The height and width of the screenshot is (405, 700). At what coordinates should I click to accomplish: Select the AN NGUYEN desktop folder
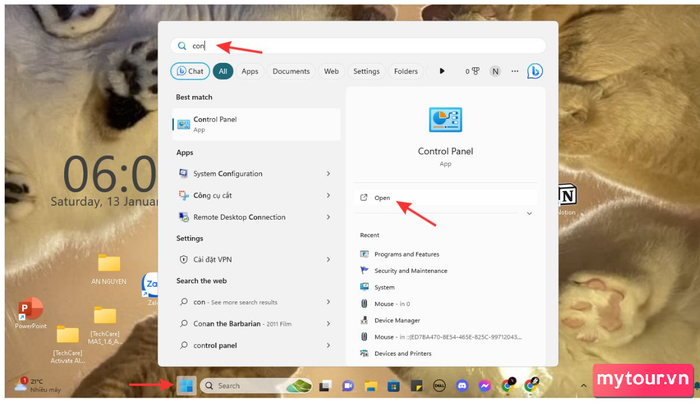(109, 269)
